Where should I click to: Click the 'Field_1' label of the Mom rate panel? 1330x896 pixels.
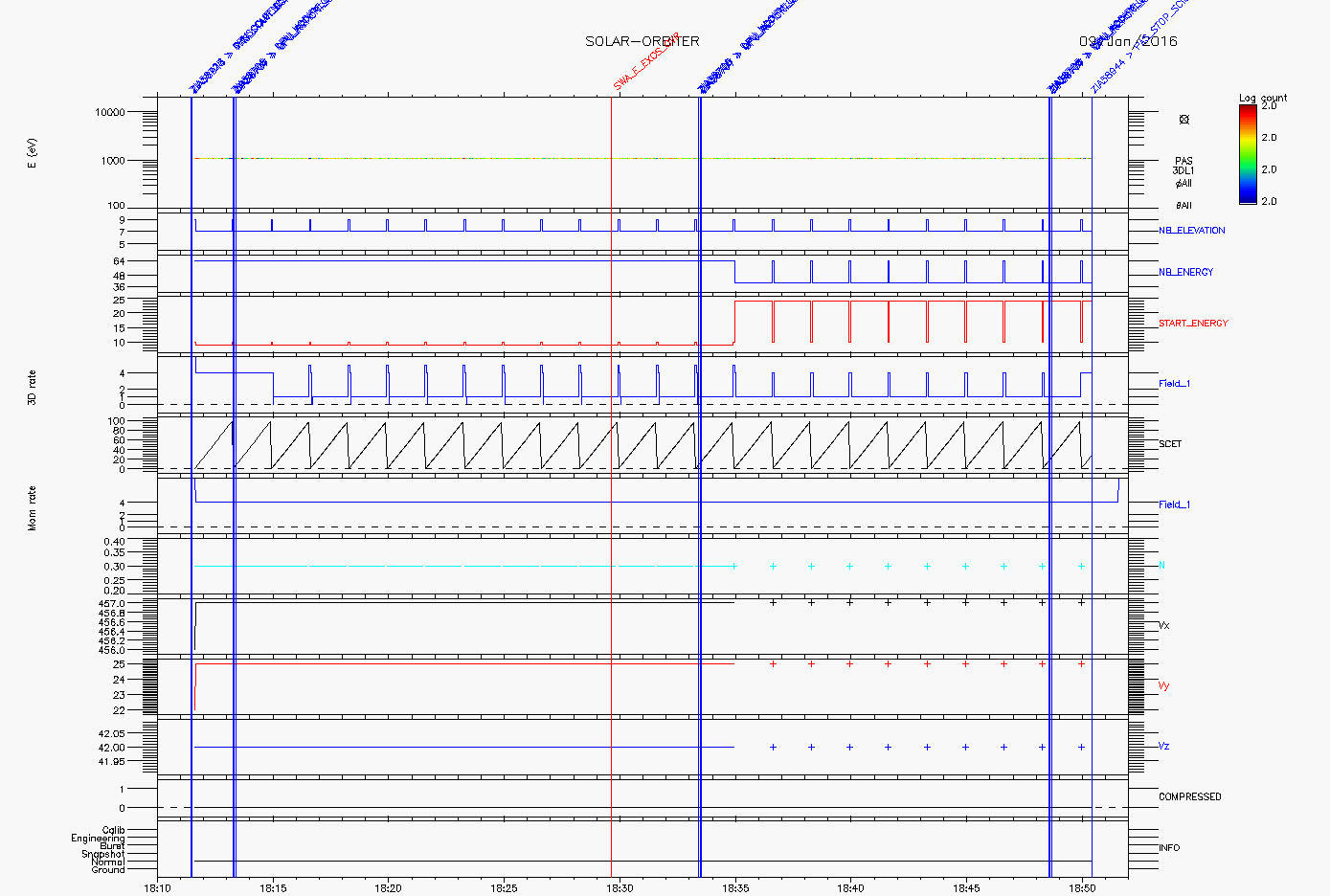(x=1174, y=504)
